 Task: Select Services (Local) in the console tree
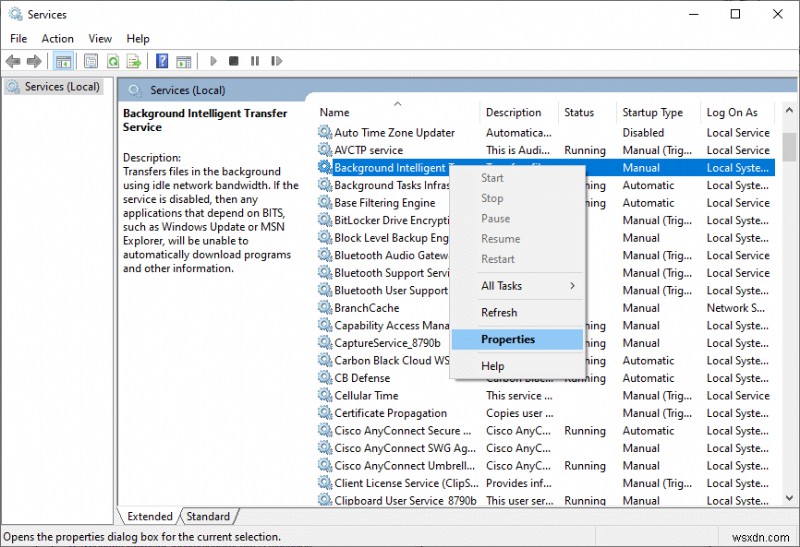pos(54,87)
